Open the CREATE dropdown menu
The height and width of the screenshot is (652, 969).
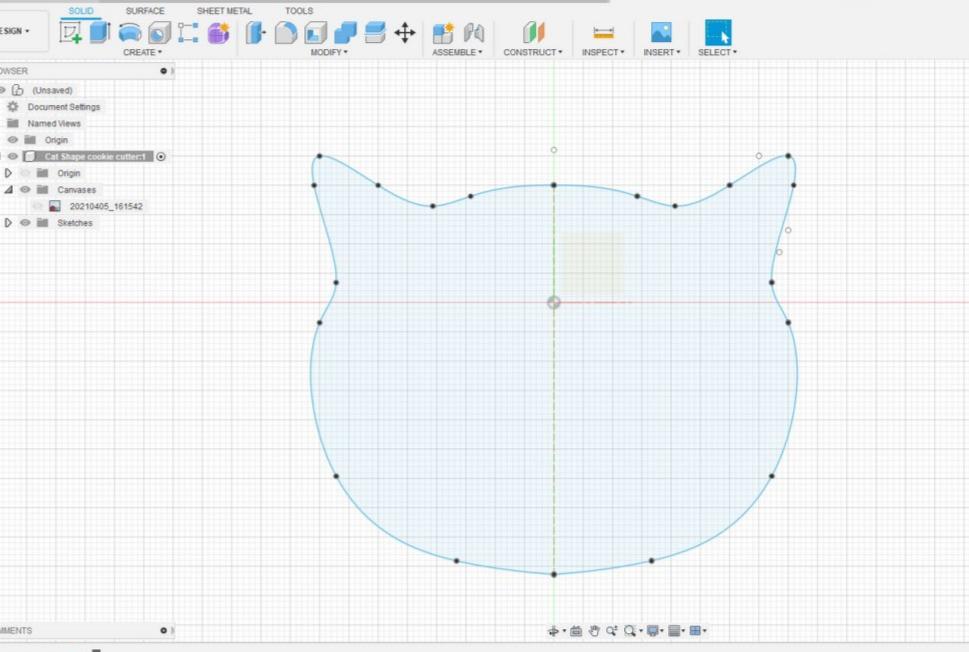point(142,53)
